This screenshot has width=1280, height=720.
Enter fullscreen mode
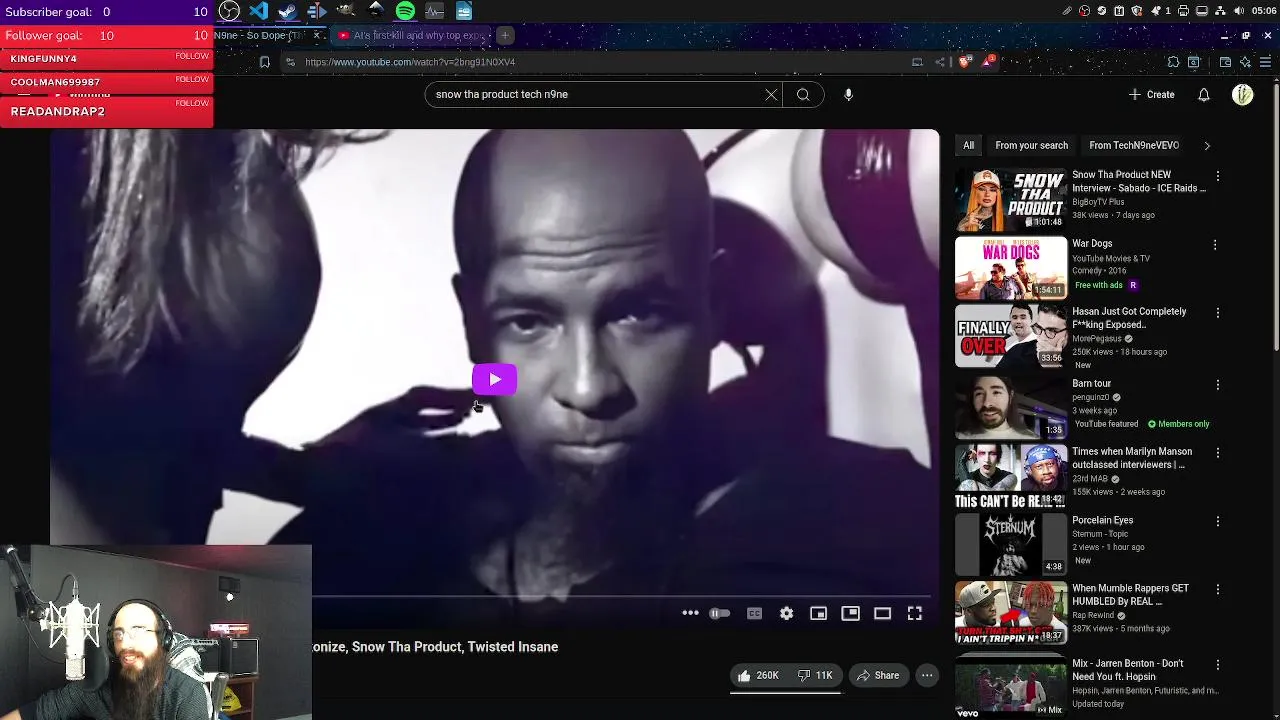click(914, 613)
